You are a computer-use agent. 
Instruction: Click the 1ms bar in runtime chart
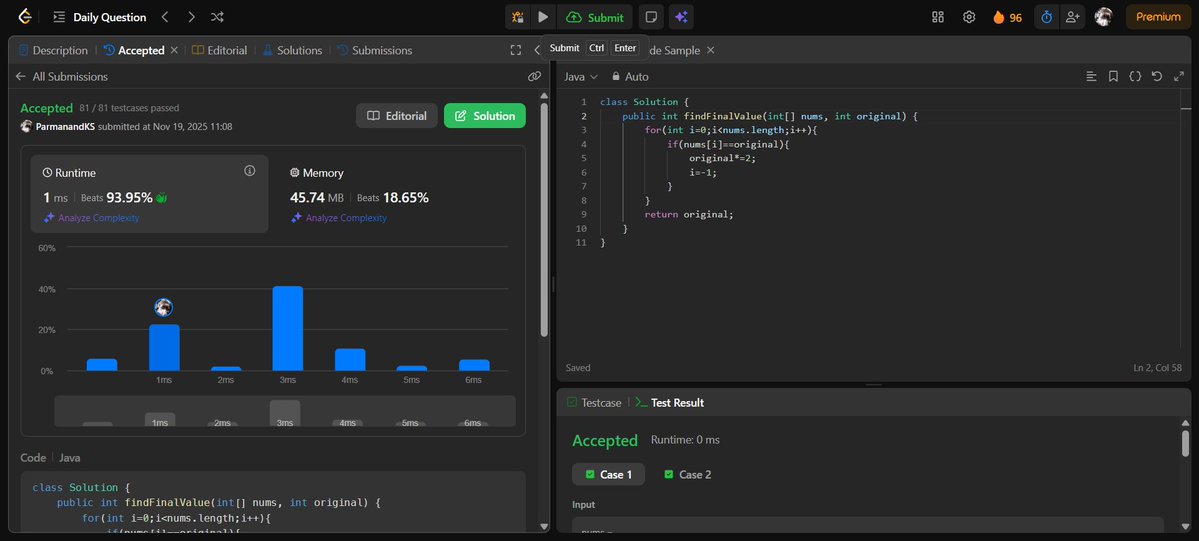164,348
